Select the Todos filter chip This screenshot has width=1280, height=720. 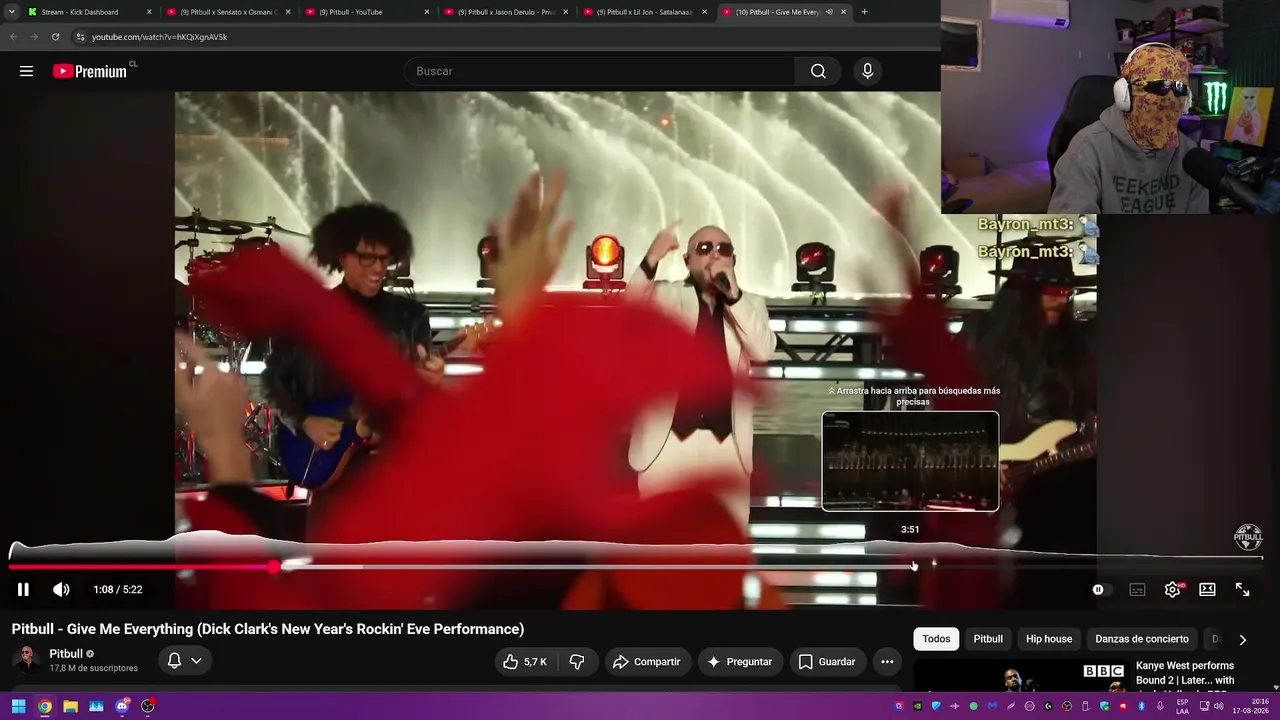[936, 639]
